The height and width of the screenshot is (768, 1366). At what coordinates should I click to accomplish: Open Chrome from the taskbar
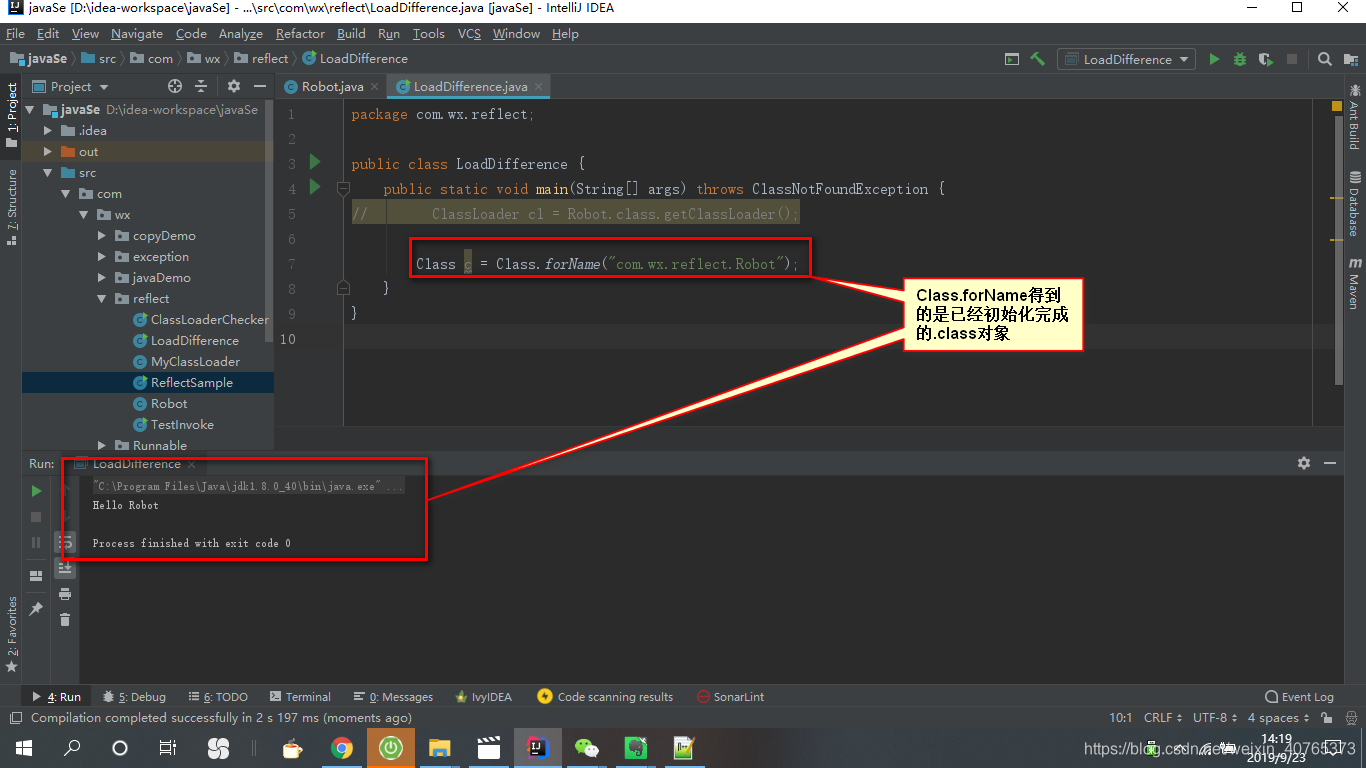click(342, 748)
